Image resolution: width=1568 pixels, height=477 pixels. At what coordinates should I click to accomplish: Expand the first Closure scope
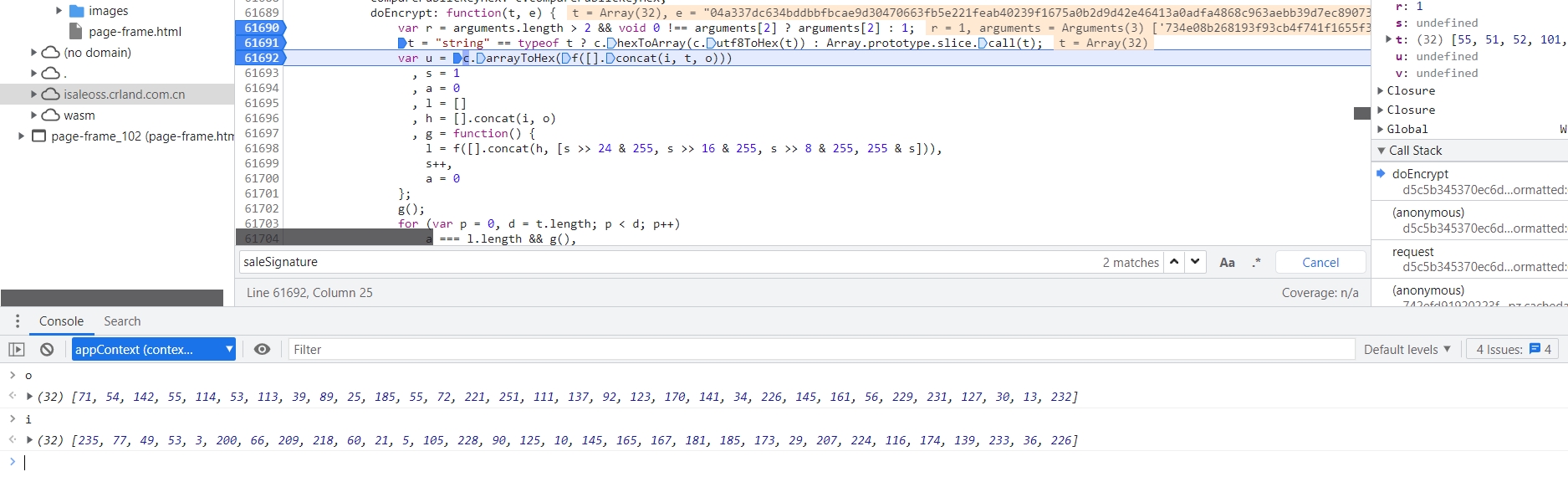click(1381, 90)
